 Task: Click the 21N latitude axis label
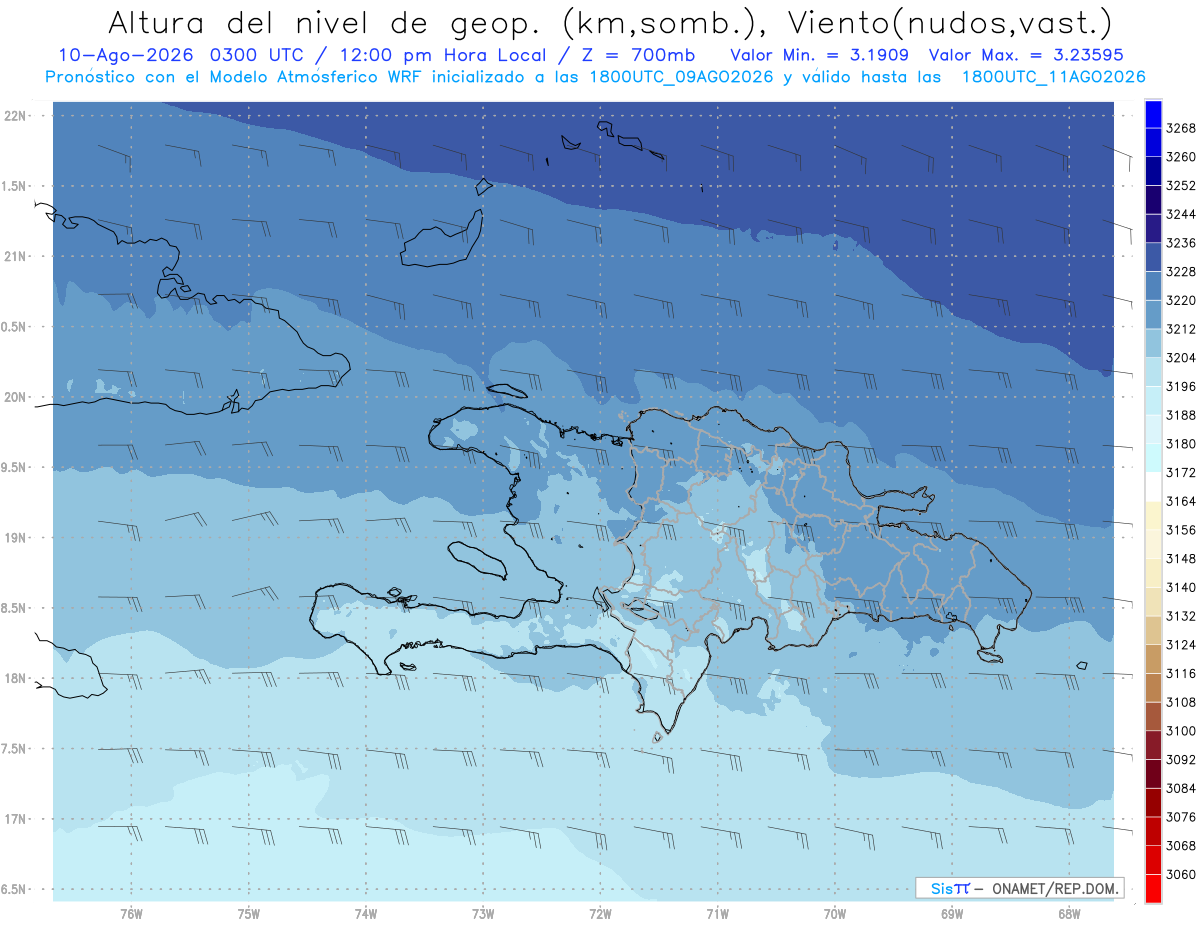(16, 256)
